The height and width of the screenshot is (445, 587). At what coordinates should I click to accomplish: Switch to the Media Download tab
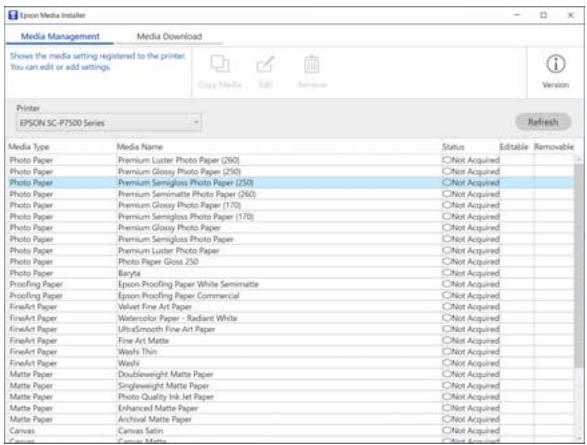coord(169,36)
